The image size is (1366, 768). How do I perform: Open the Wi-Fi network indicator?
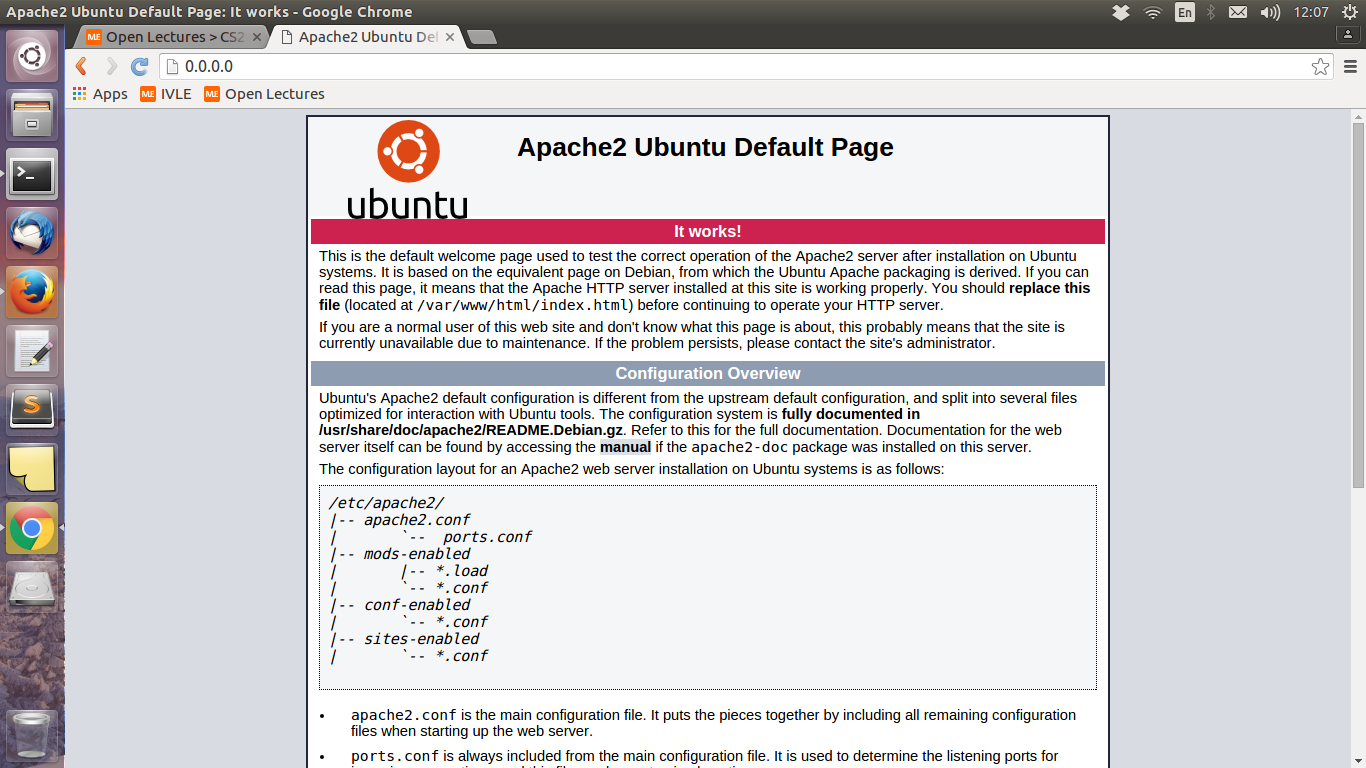[x=1153, y=12]
